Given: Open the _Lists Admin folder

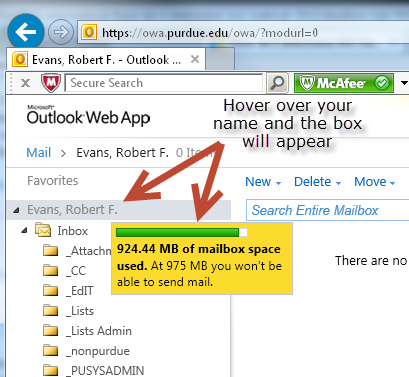Looking at the screenshot, I should (x=99, y=331).
